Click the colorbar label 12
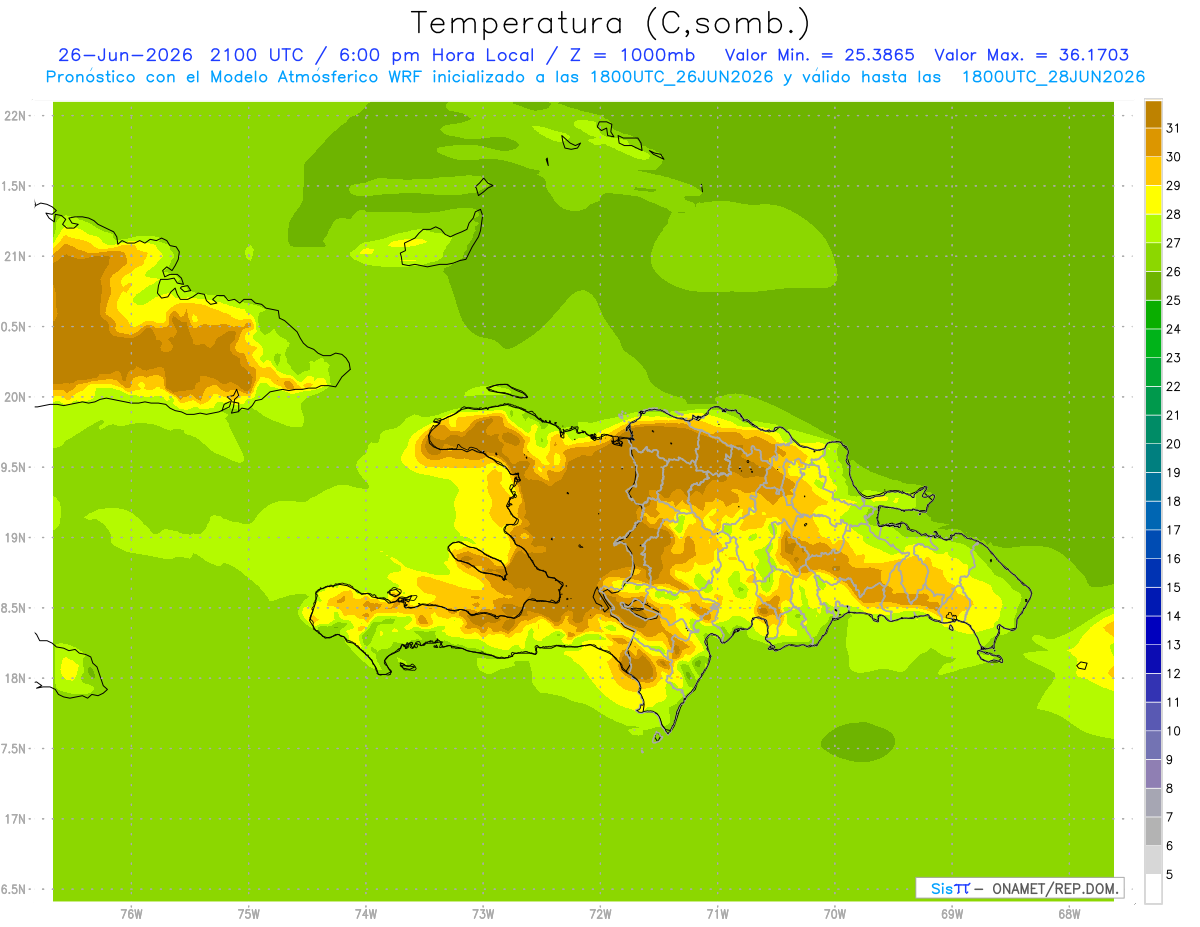The width and height of the screenshot is (1200, 927). tap(1174, 674)
